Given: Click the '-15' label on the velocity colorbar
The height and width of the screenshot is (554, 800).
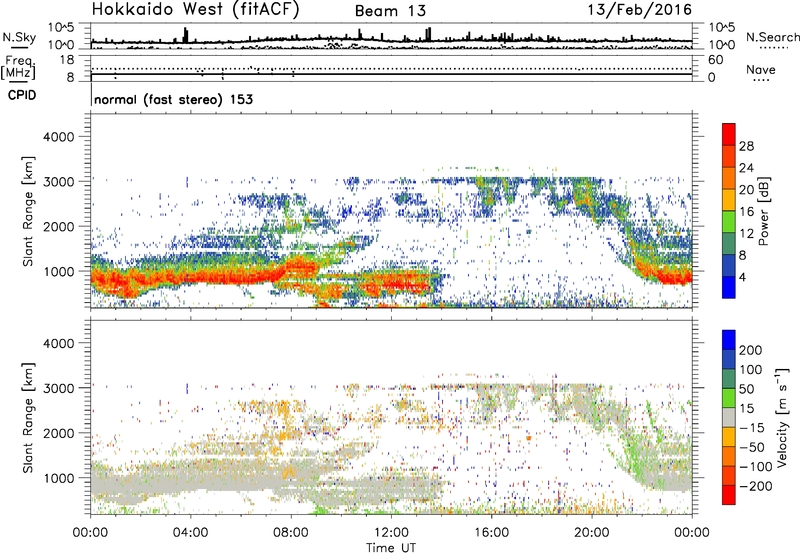Looking at the screenshot, I should [x=752, y=427].
